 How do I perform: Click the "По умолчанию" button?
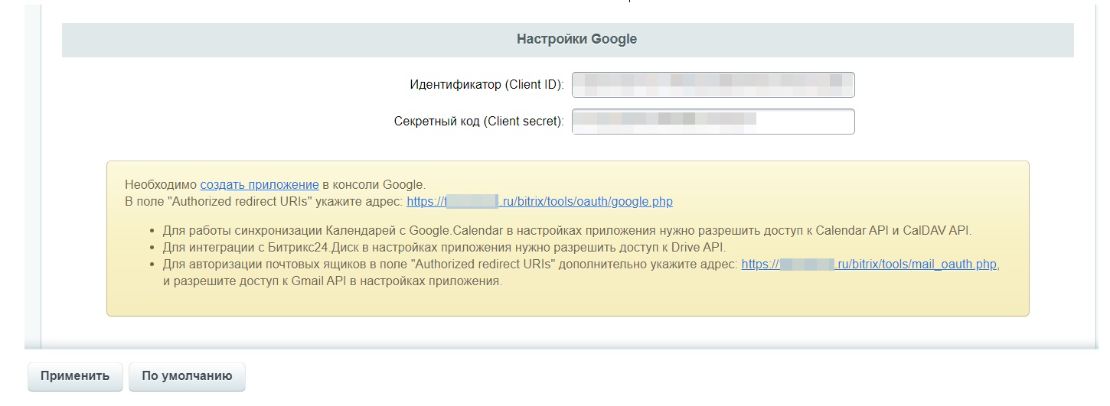coord(187,377)
